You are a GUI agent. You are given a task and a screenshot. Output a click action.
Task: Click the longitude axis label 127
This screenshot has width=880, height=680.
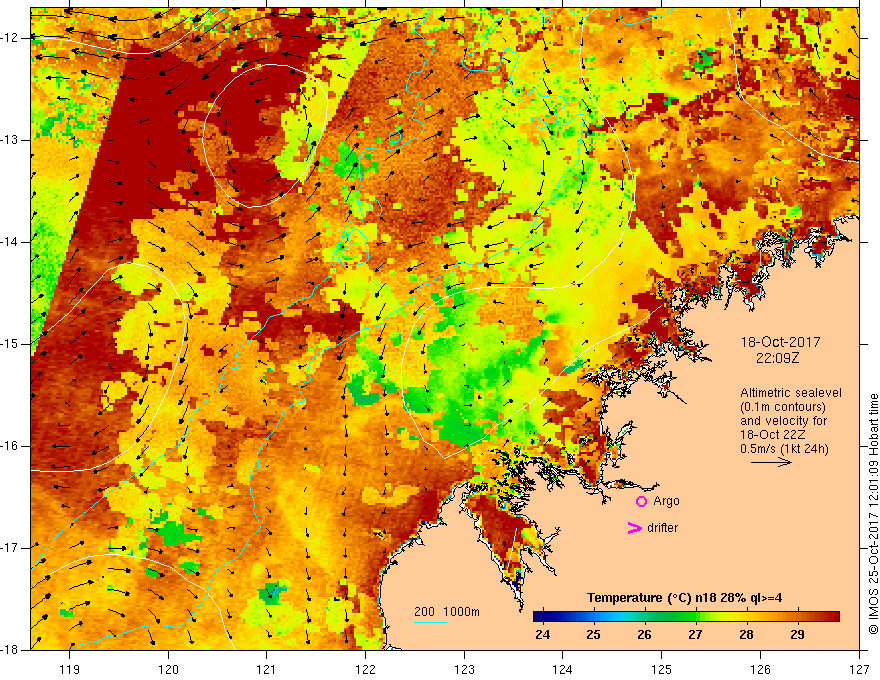tap(859, 669)
